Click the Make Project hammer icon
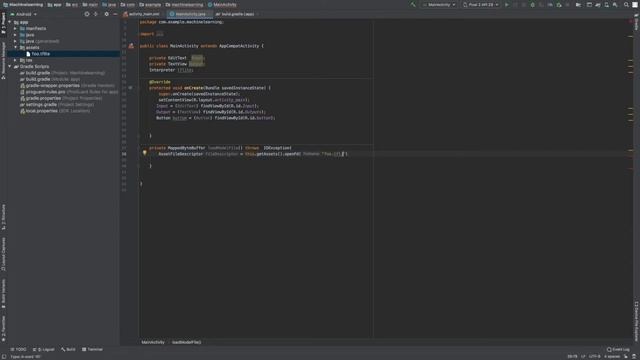 click(413, 5)
